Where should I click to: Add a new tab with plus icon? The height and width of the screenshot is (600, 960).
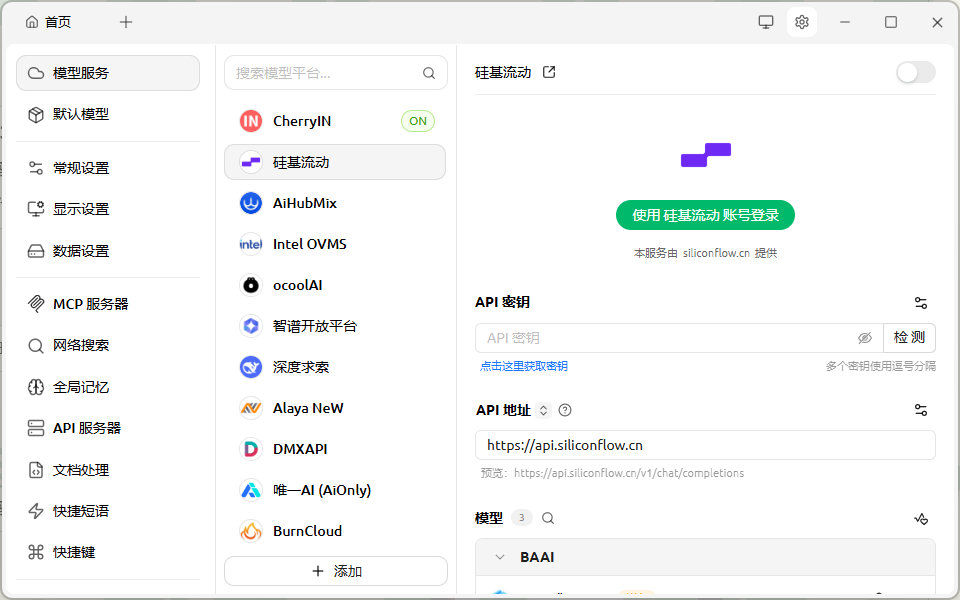click(126, 22)
